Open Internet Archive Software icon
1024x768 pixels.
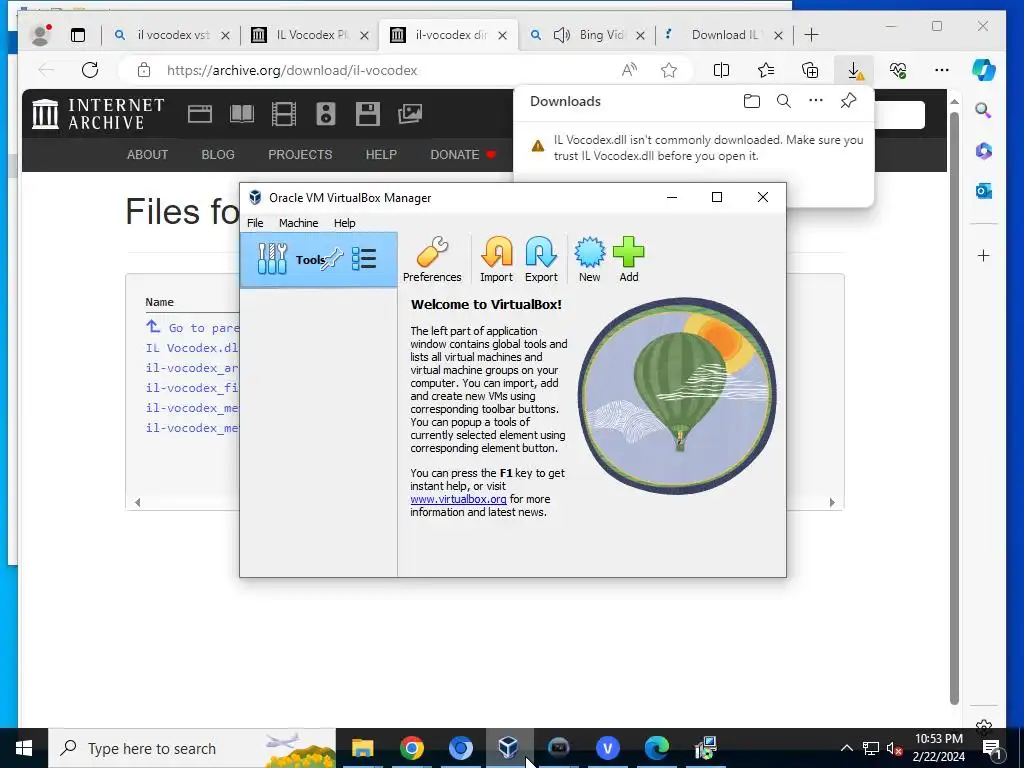point(368,114)
